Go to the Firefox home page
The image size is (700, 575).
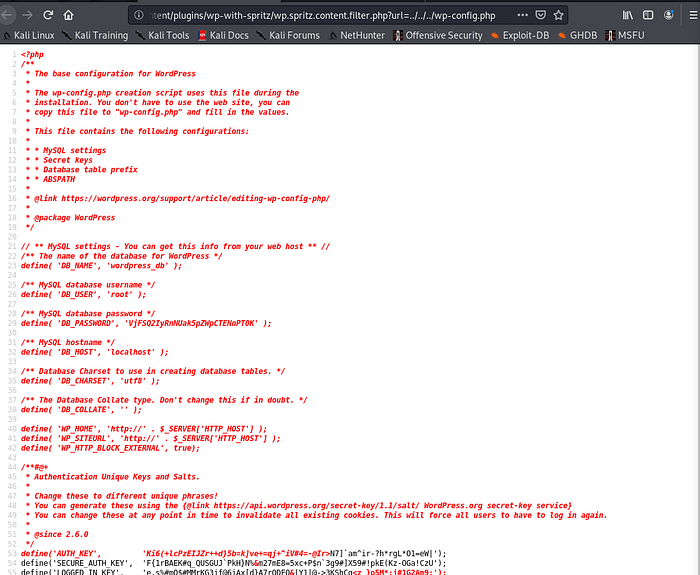pyautogui.click(x=68, y=15)
